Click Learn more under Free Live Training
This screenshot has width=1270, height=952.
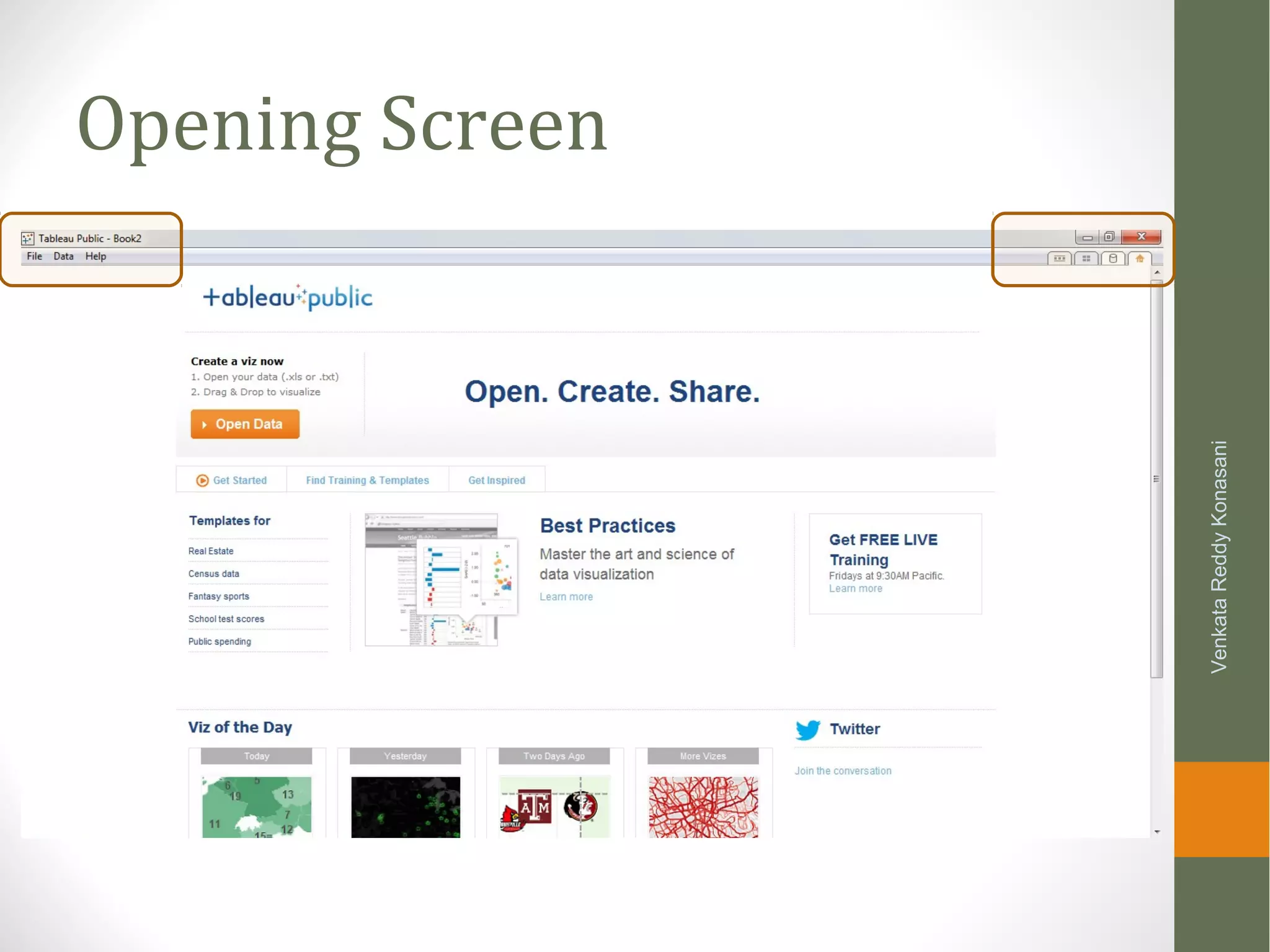tap(855, 589)
